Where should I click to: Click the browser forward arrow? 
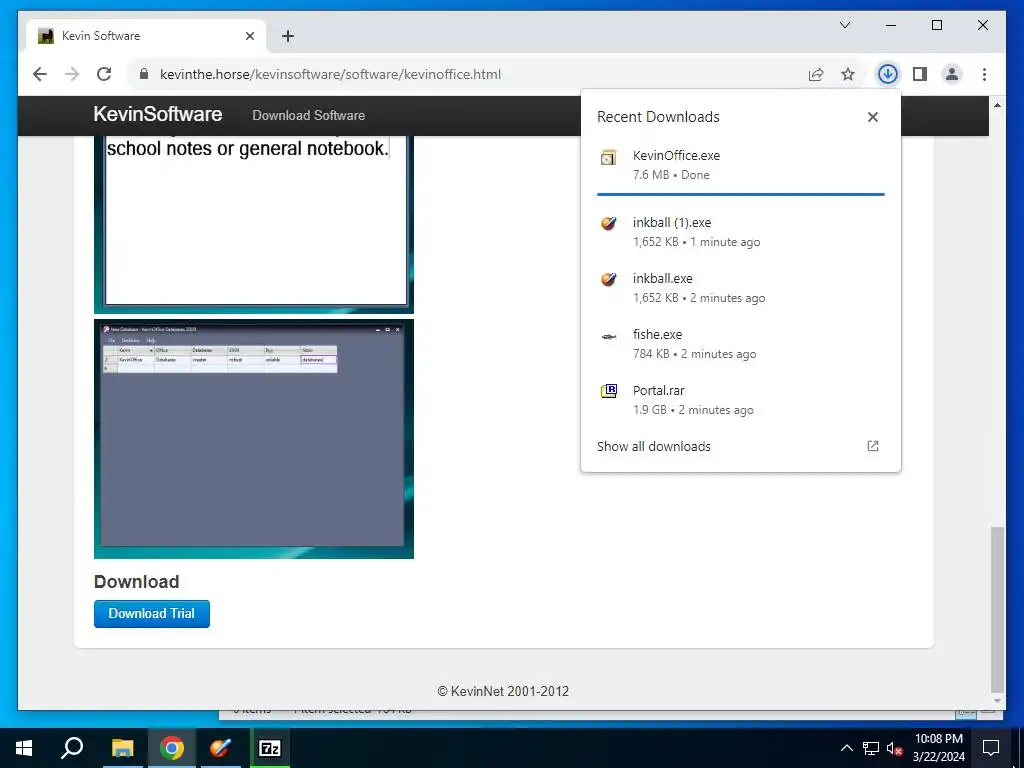pos(72,74)
